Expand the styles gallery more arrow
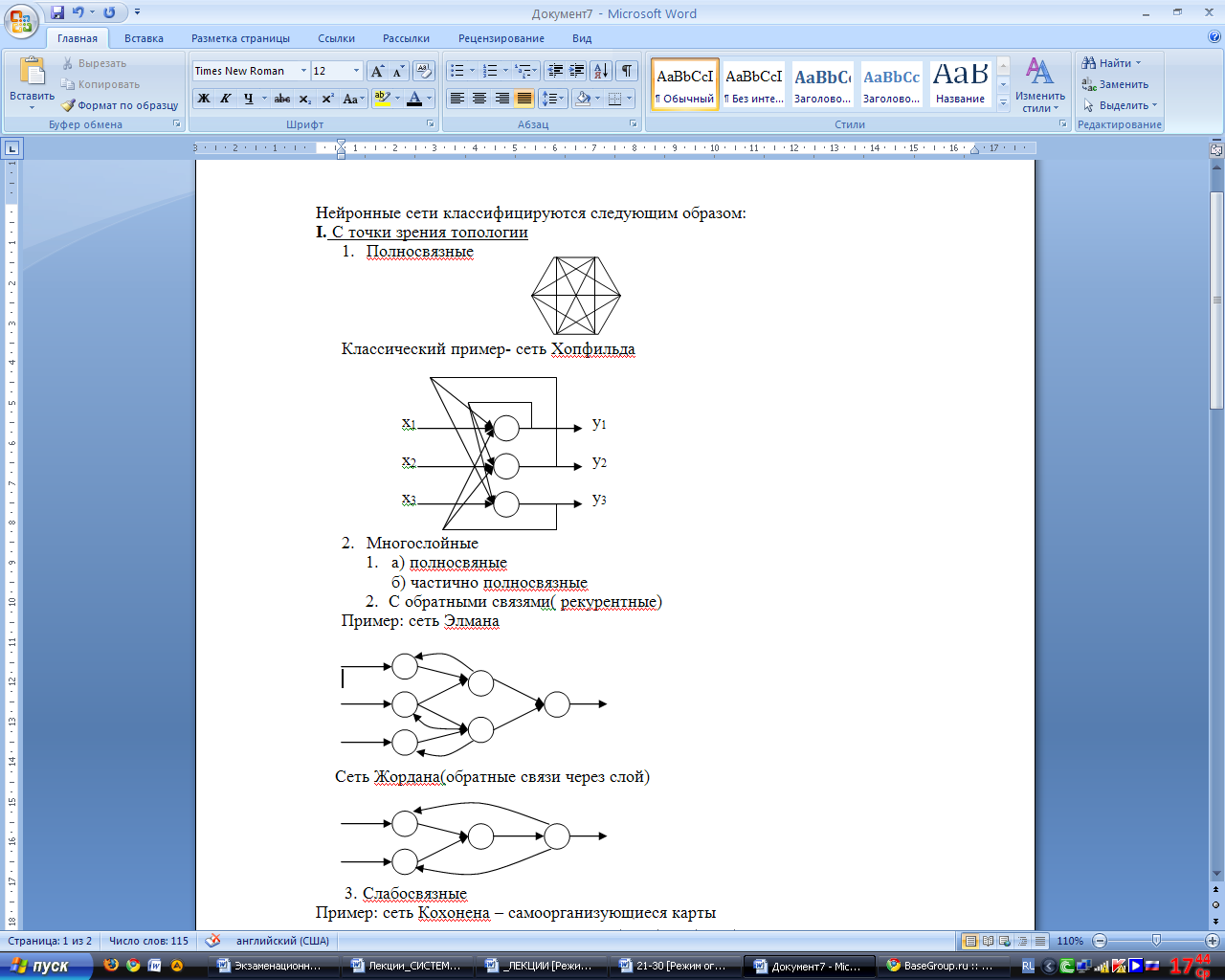 pos(1003,103)
